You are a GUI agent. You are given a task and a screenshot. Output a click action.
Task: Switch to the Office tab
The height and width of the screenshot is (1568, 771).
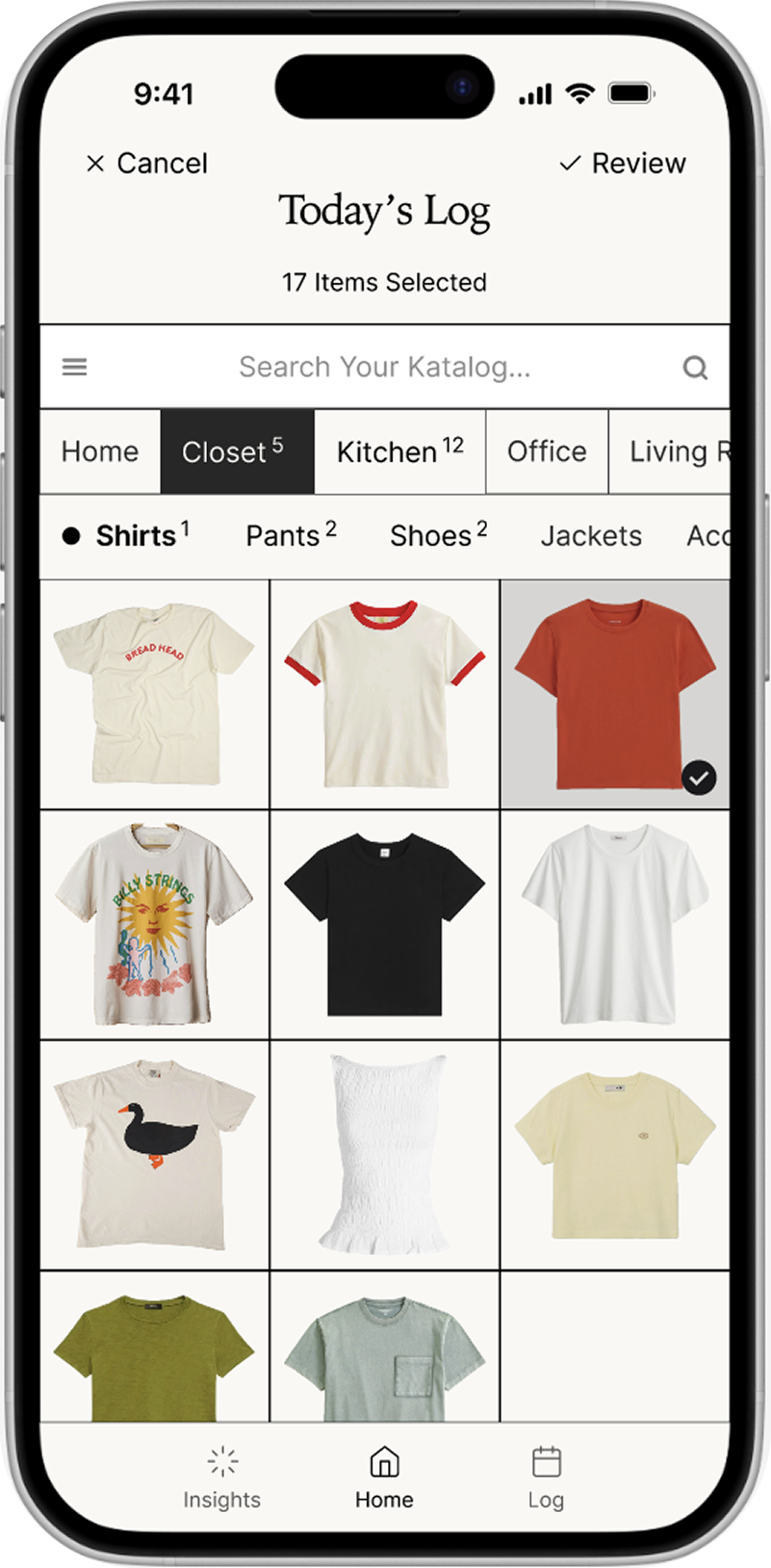547,451
